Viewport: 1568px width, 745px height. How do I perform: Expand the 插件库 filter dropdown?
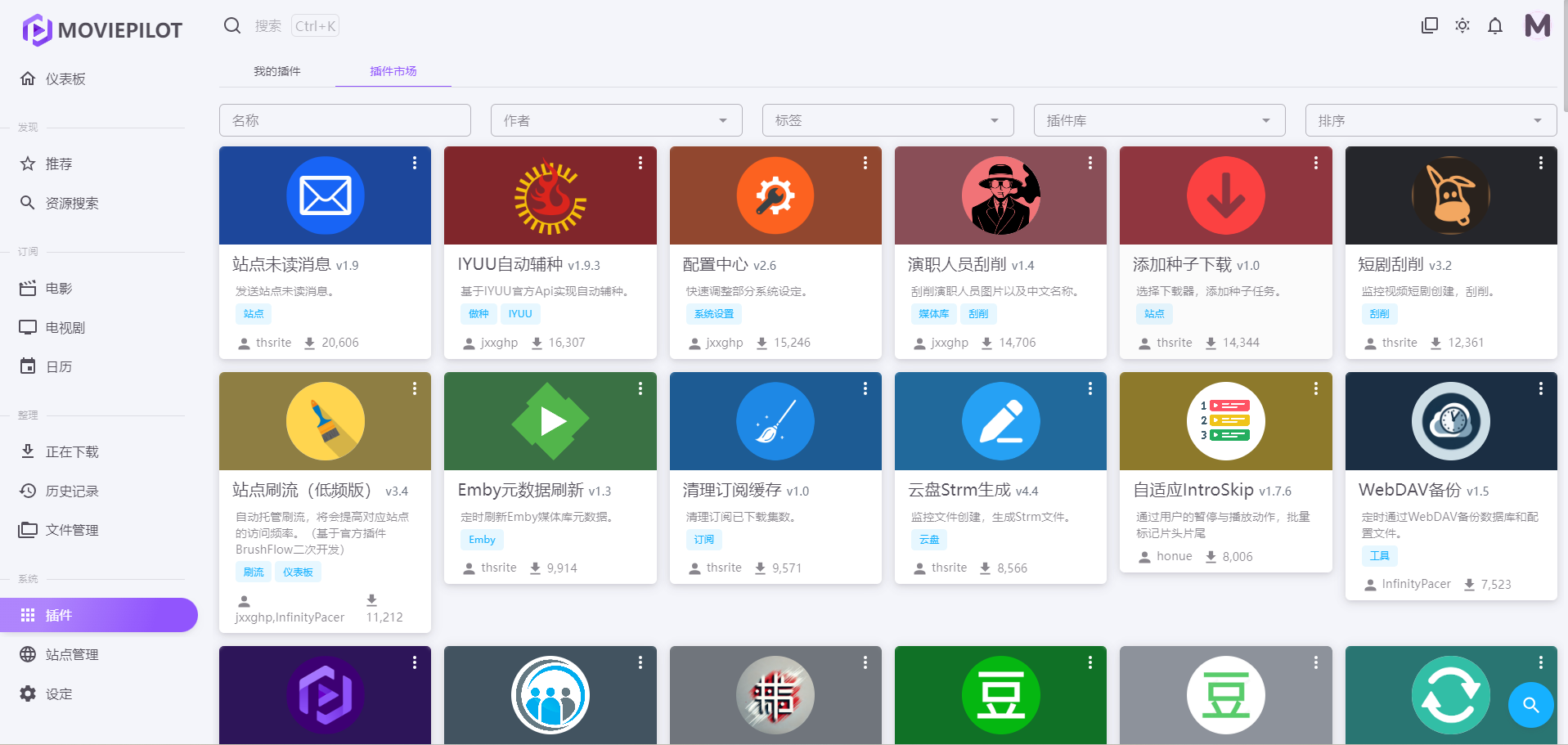point(1160,120)
